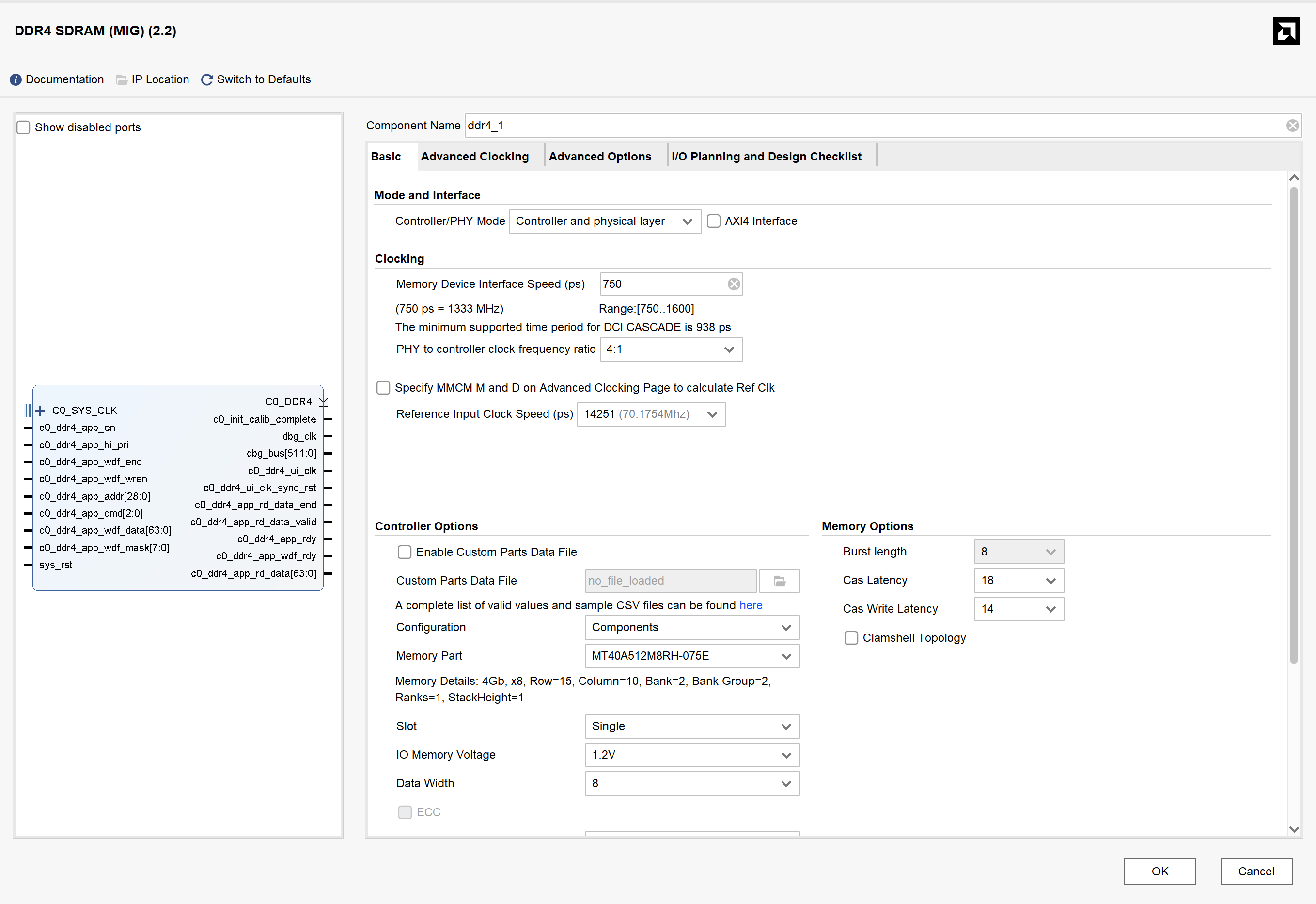
Task: Enable Custom Parts Data File checkbox
Action: coord(404,552)
